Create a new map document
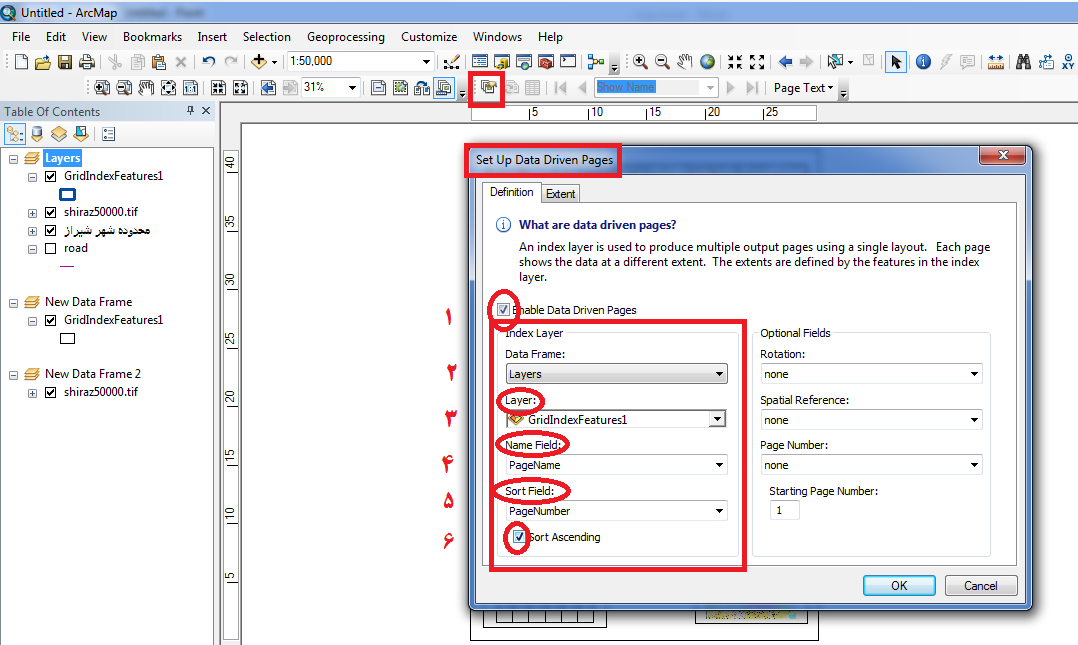Image resolution: width=1078 pixels, height=645 pixels. (x=21, y=62)
